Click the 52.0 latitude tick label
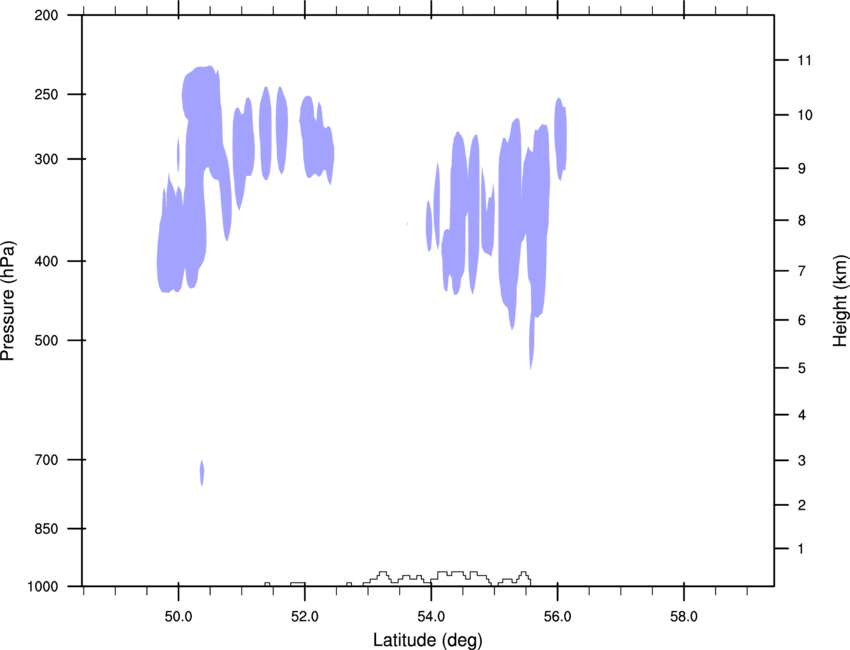 (x=305, y=617)
